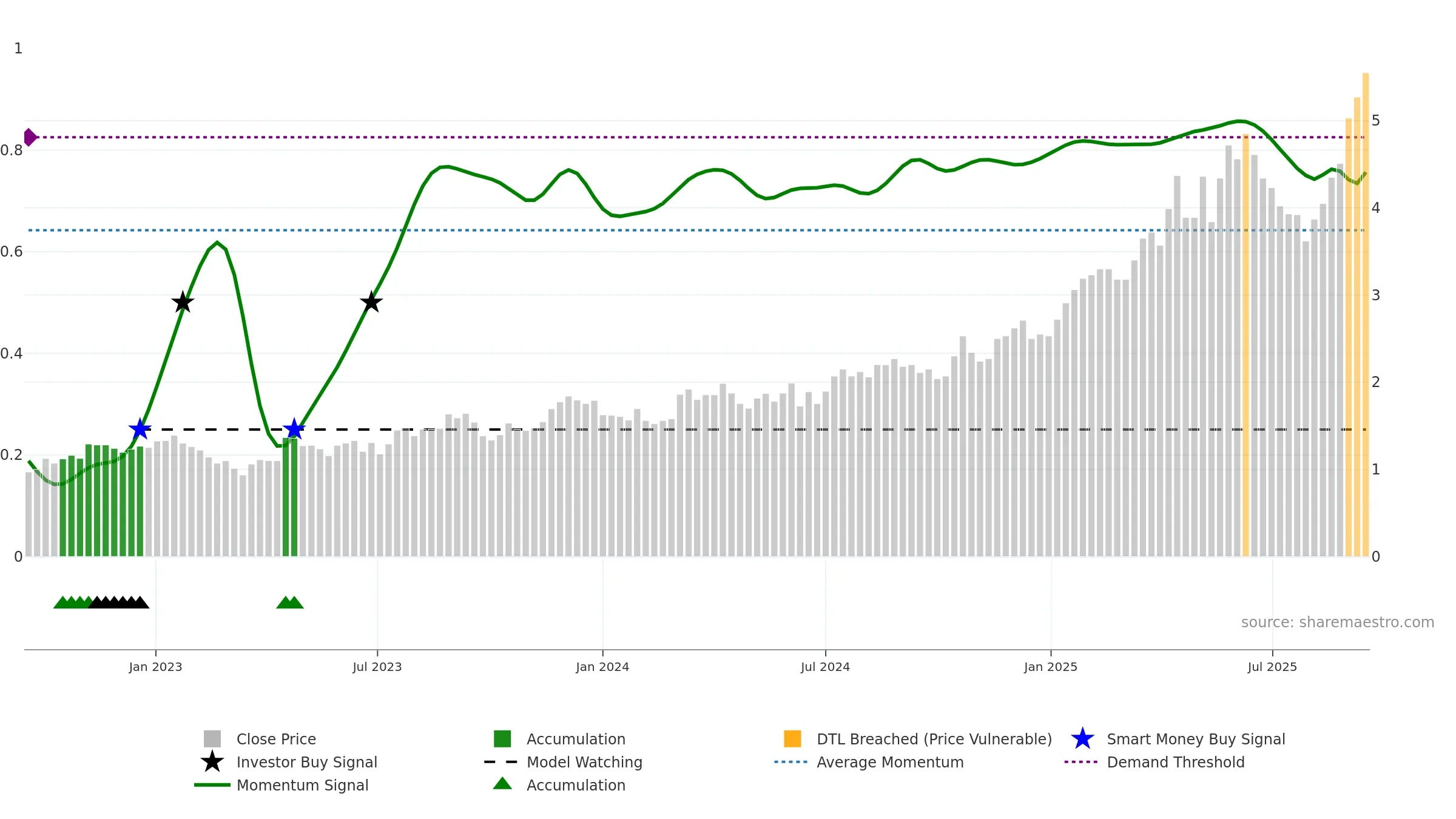Click the second blue Smart Money Buy star
1456x819 pixels.
294,429
